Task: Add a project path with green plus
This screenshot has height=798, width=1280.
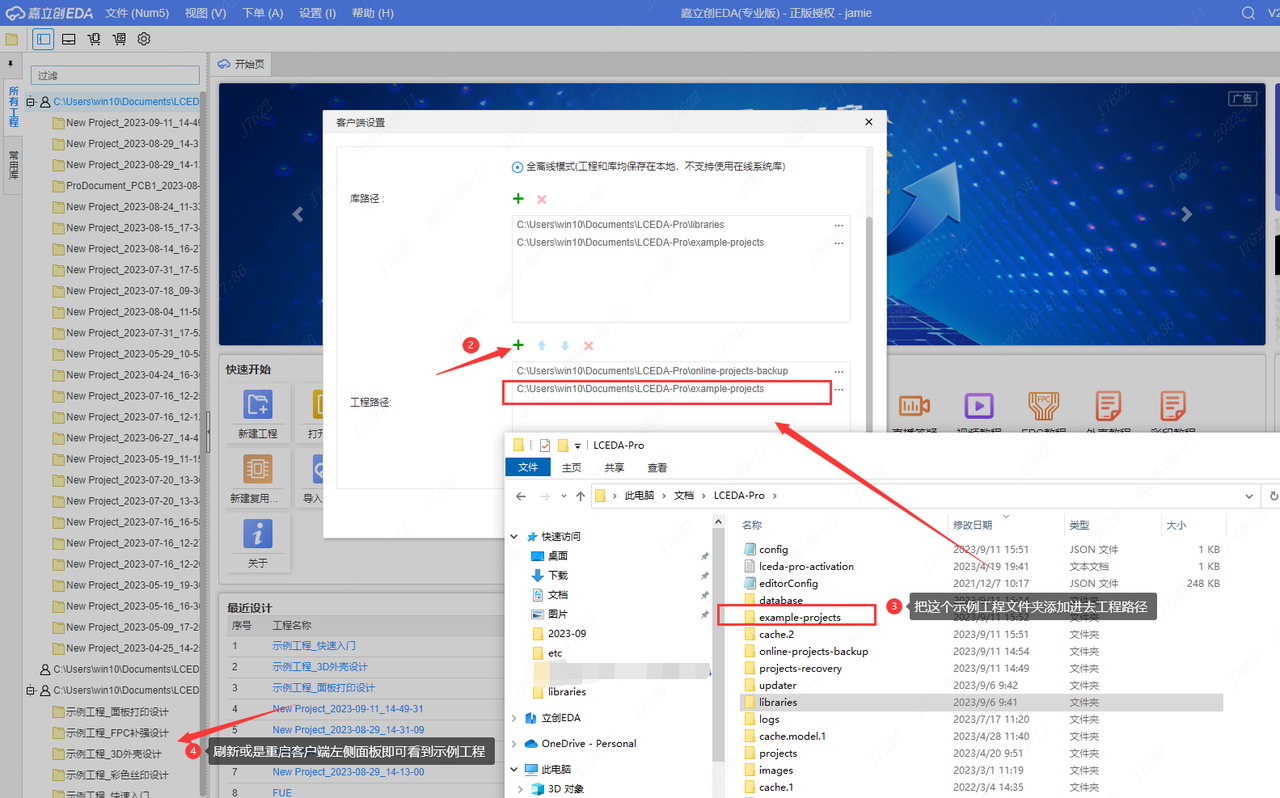Action: 518,346
